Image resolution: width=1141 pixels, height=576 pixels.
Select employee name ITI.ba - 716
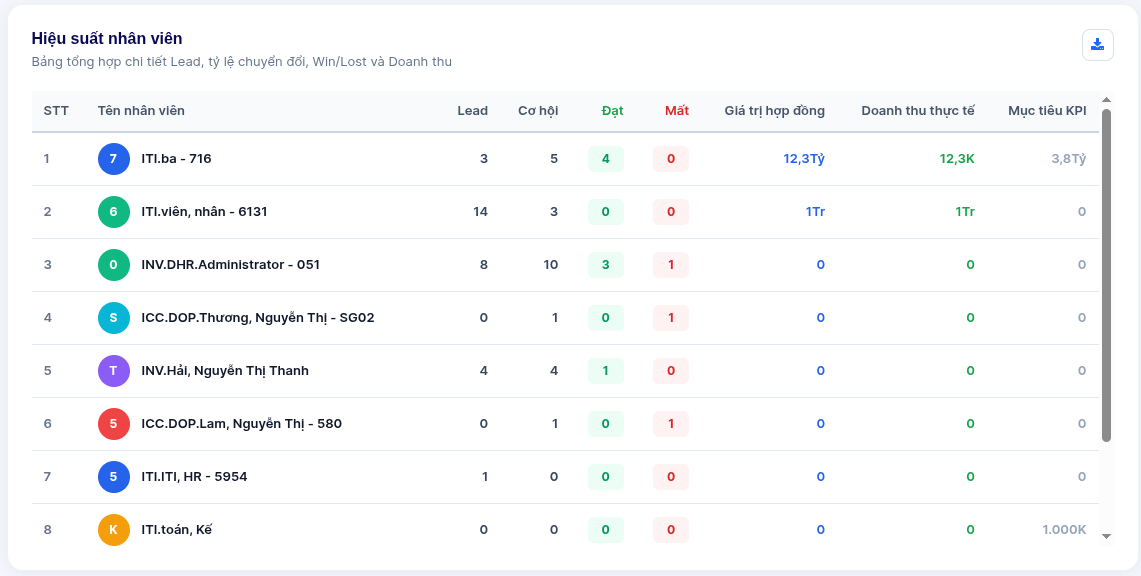pos(177,159)
